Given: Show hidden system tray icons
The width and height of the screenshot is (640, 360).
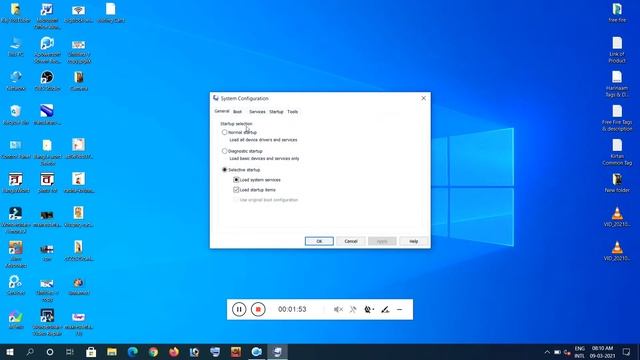Looking at the screenshot, I should [x=547, y=352].
